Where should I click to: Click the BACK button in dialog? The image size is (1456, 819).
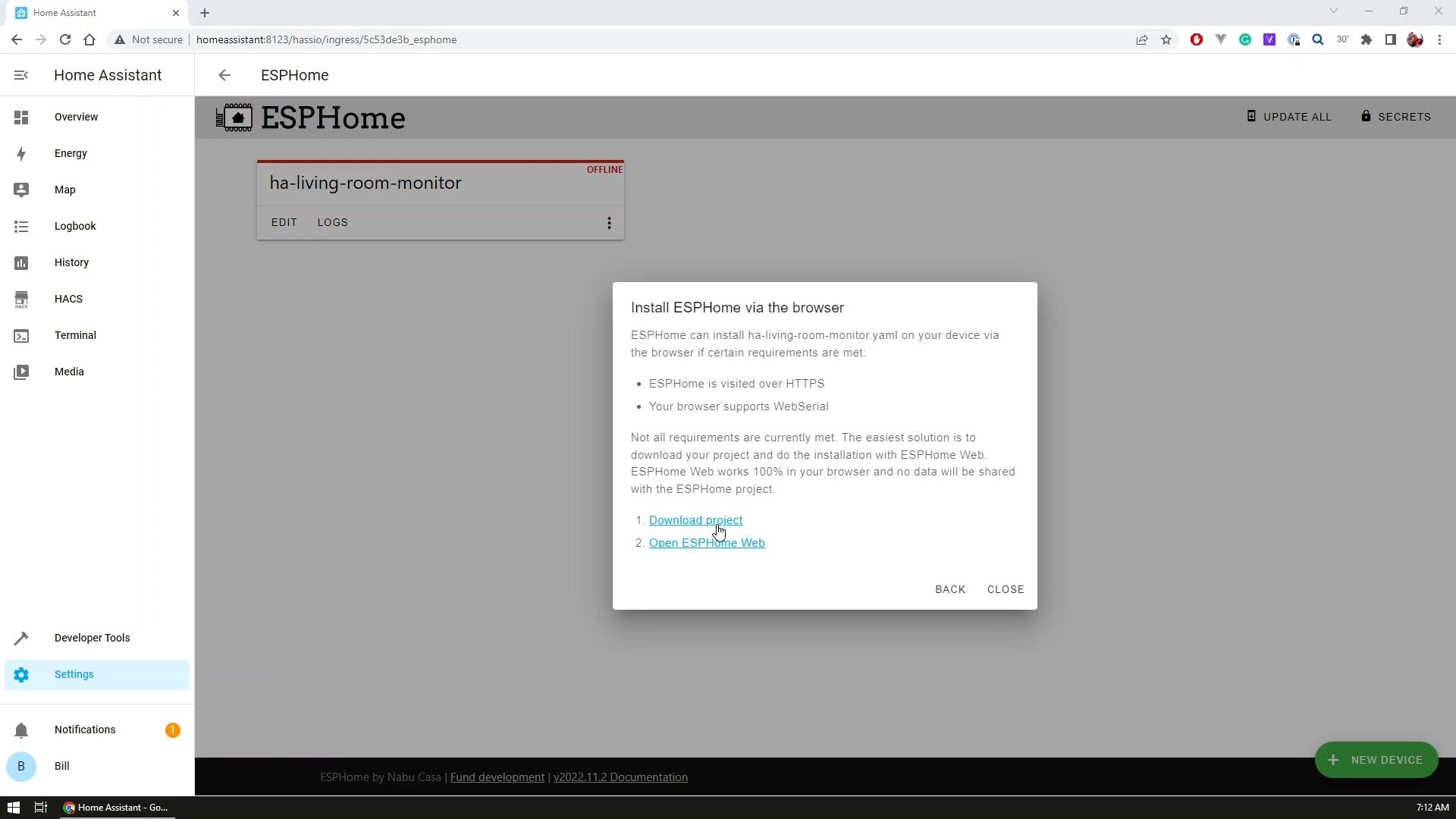(x=950, y=589)
